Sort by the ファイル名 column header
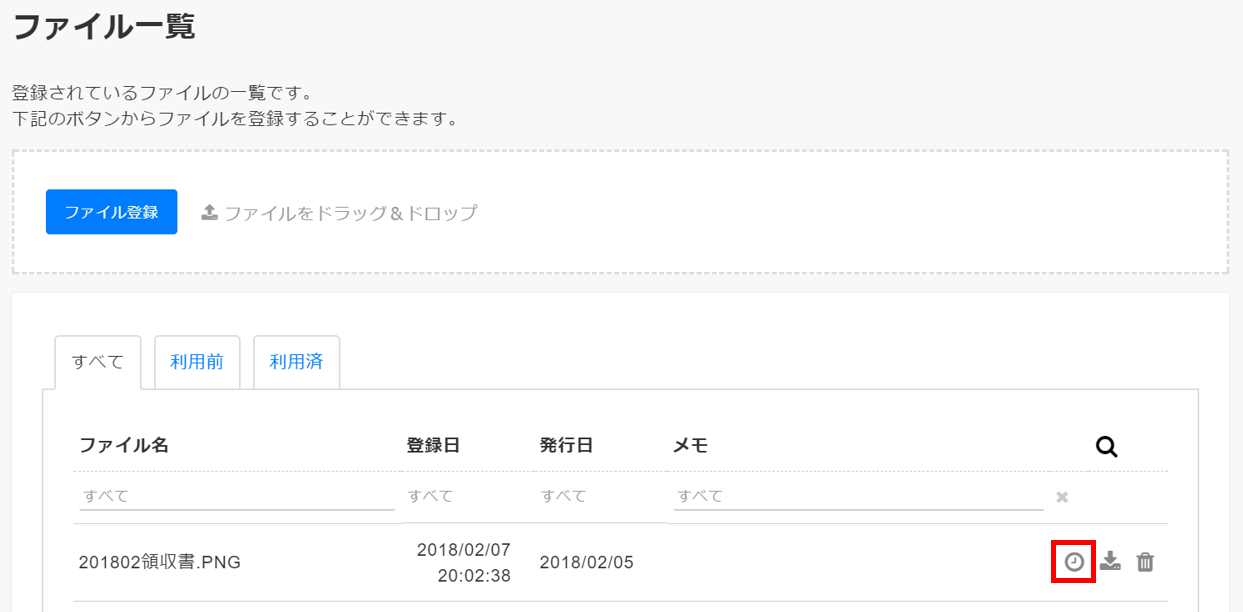1243x612 pixels. click(124, 446)
